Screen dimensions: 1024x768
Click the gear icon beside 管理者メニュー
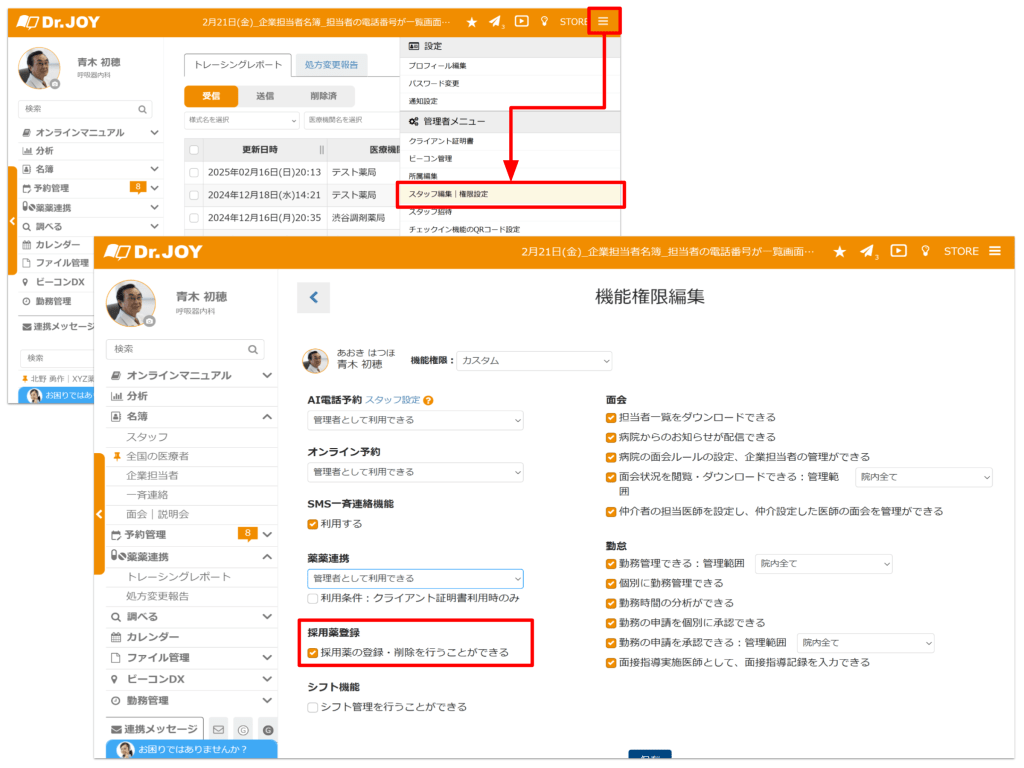(x=414, y=120)
